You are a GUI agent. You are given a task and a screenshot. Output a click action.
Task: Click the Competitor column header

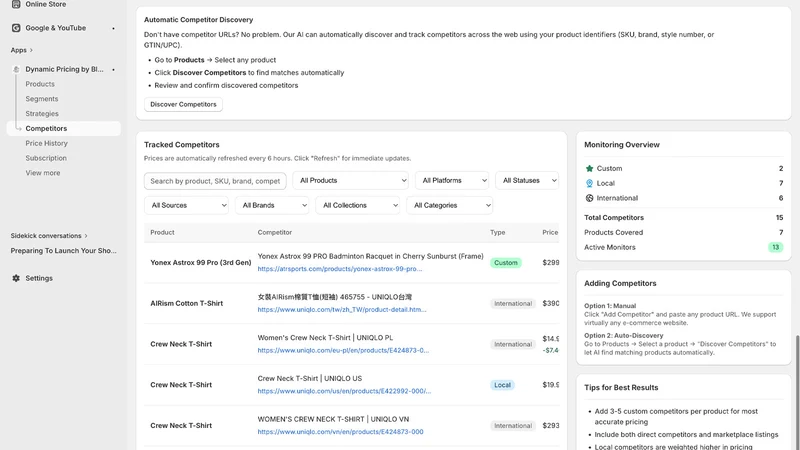coord(274,233)
